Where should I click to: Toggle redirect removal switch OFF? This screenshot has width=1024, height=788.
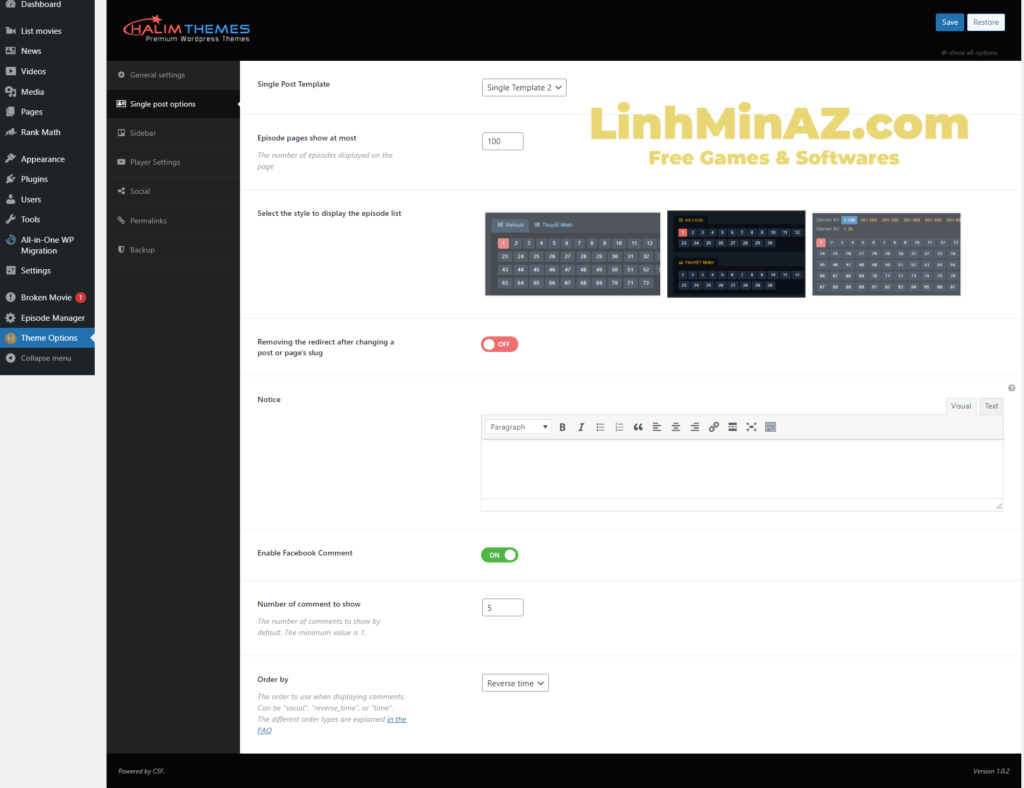(500, 344)
